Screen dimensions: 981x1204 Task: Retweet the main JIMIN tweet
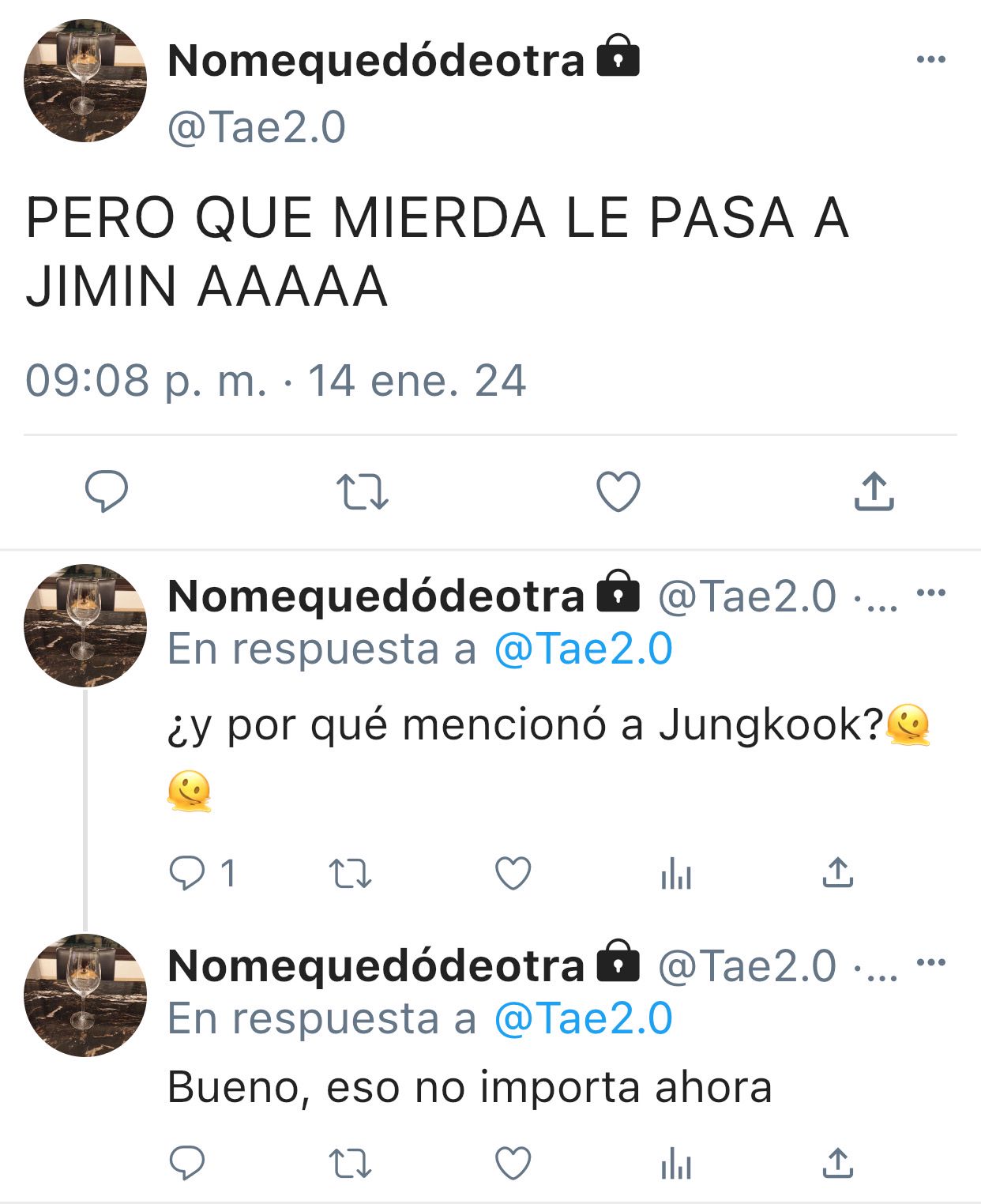[x=363, y=491]
